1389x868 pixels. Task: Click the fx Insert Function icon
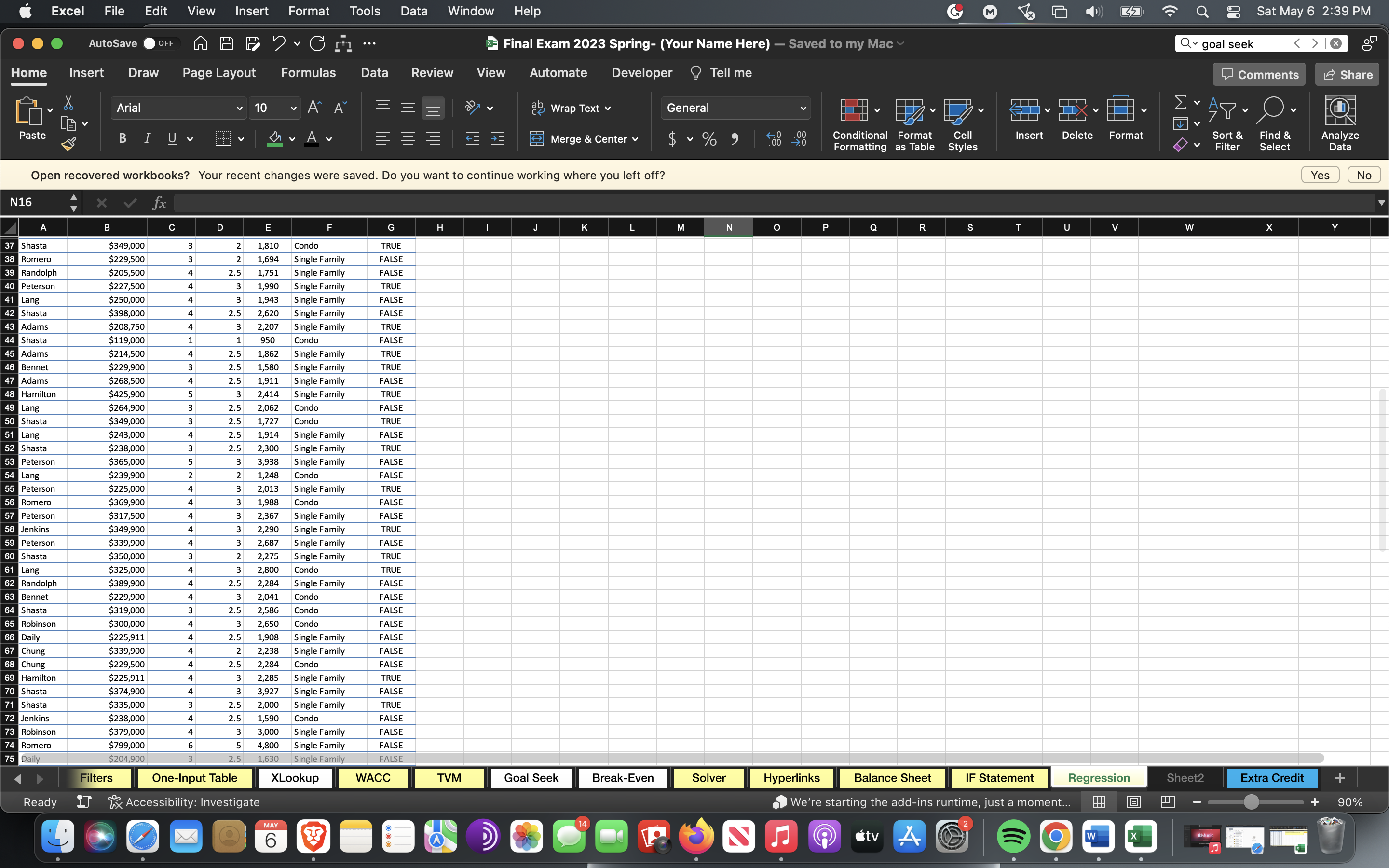tap(159, 203)
